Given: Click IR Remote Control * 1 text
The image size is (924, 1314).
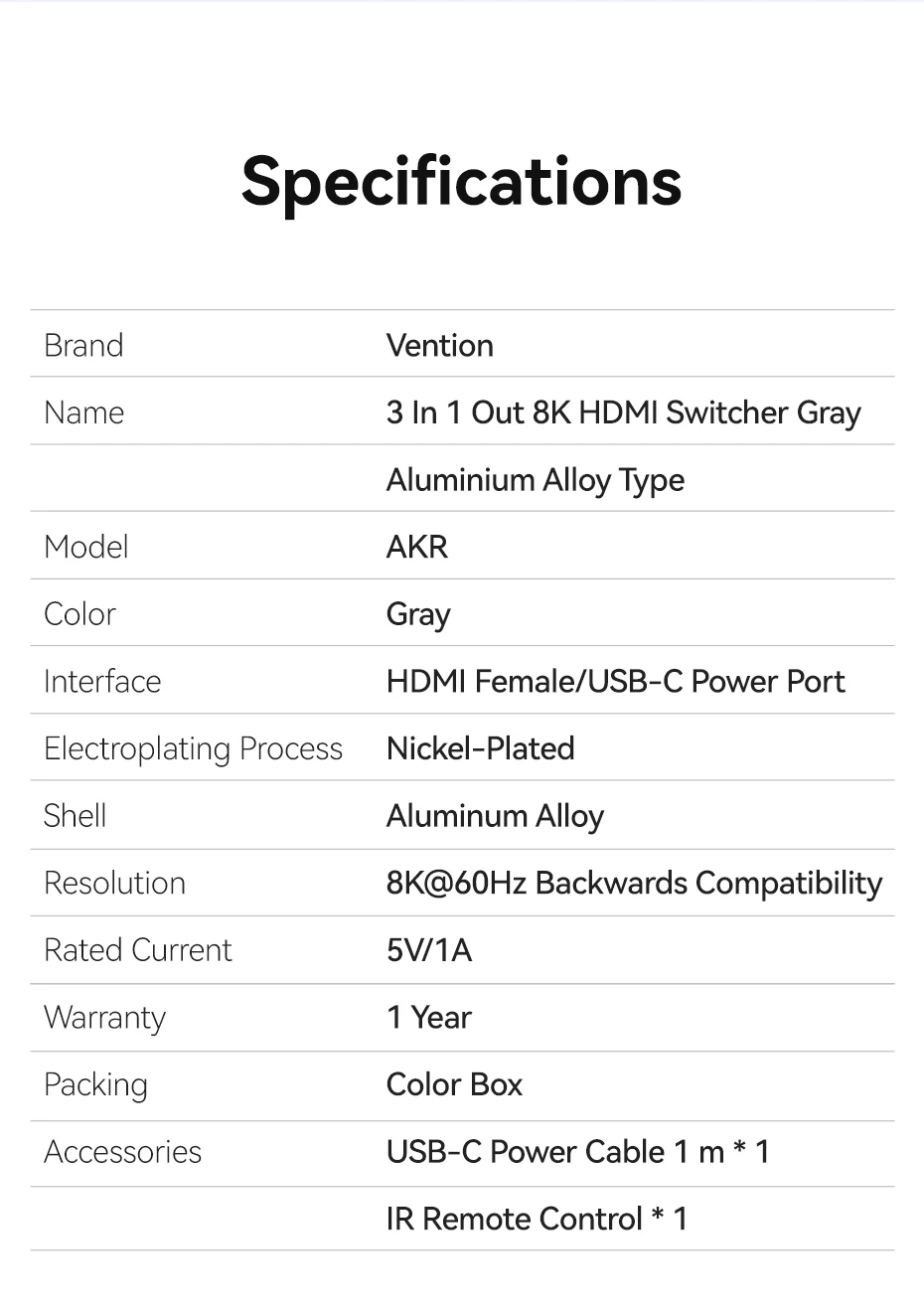Looking at the screenshot, I should 537,1219.
